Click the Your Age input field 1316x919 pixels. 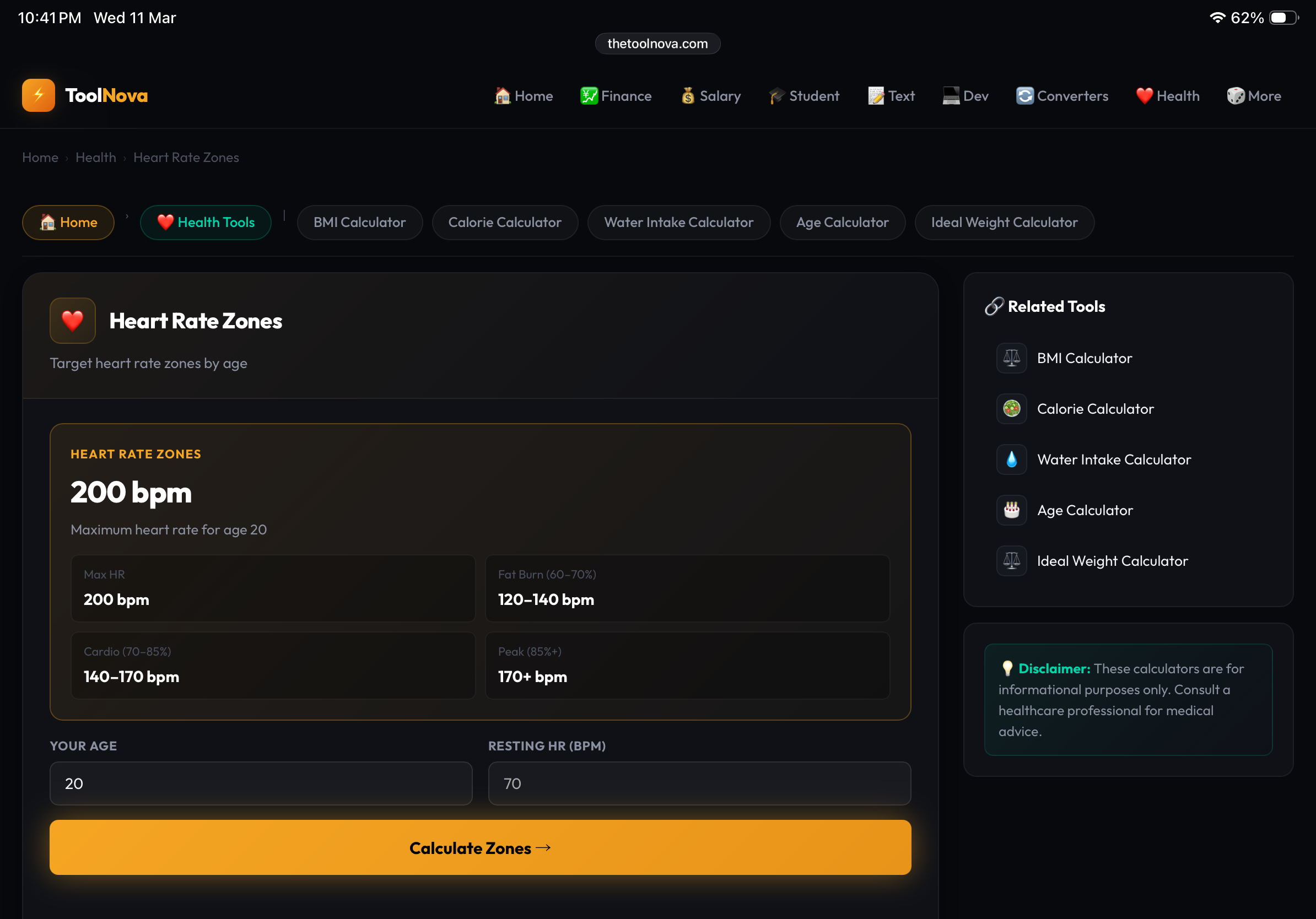pyautogui.click(x=261, y=784)
